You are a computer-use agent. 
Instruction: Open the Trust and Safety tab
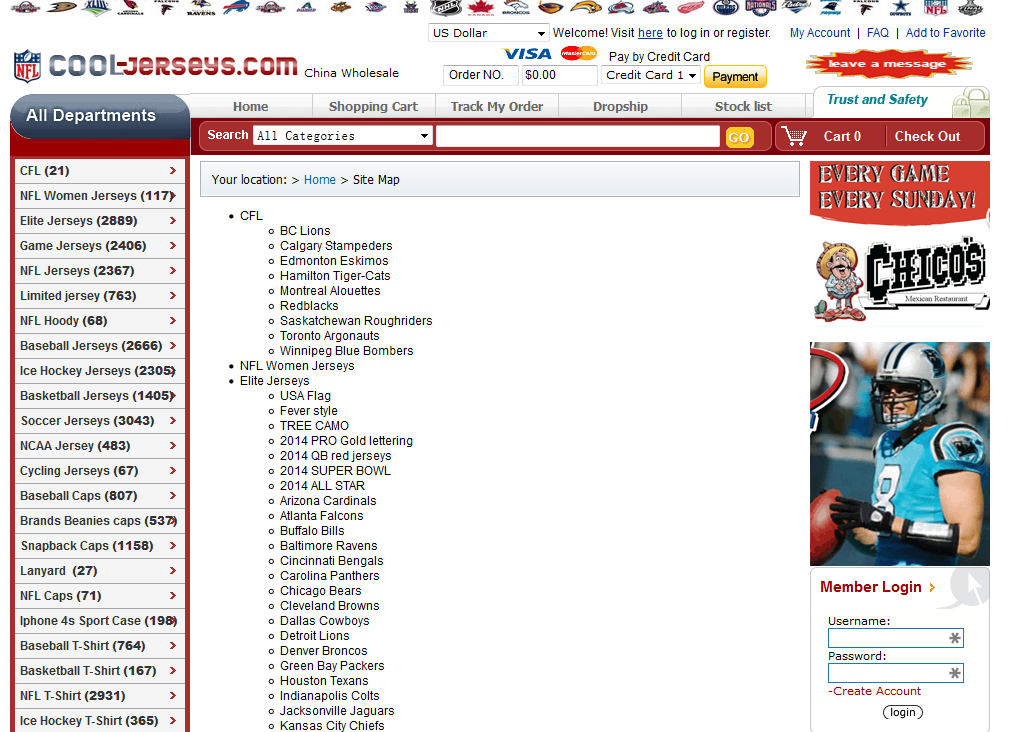pos(901,101)
